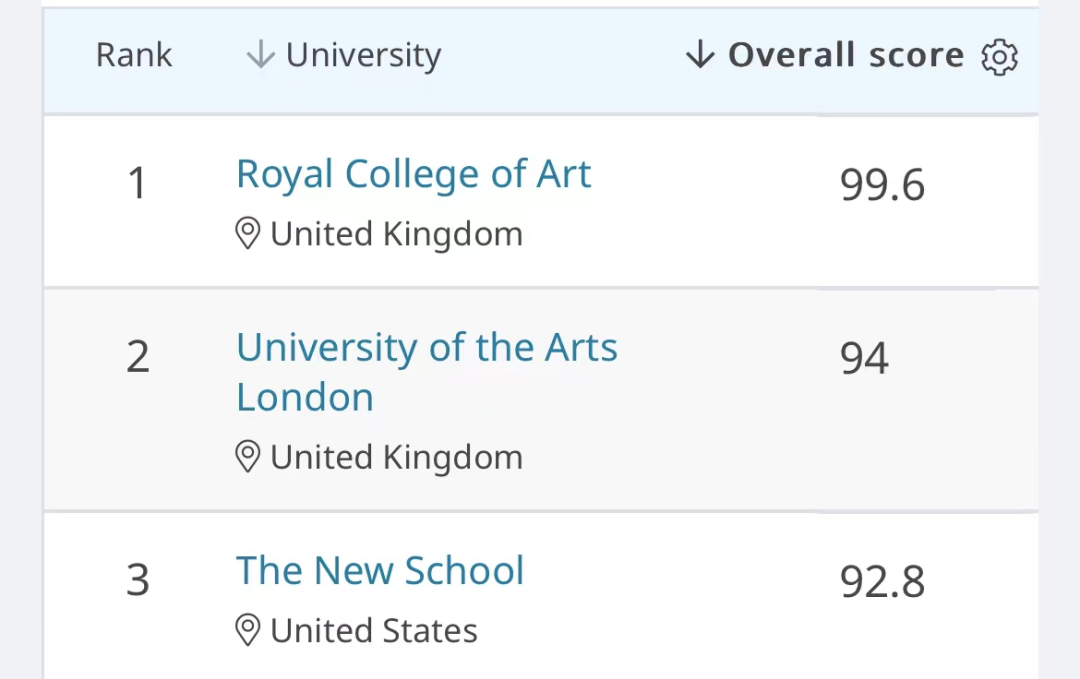Viewport: 1080px width, 679px height.
Task: Select the 92.8 score value
Action: click(x=882, y=581)
